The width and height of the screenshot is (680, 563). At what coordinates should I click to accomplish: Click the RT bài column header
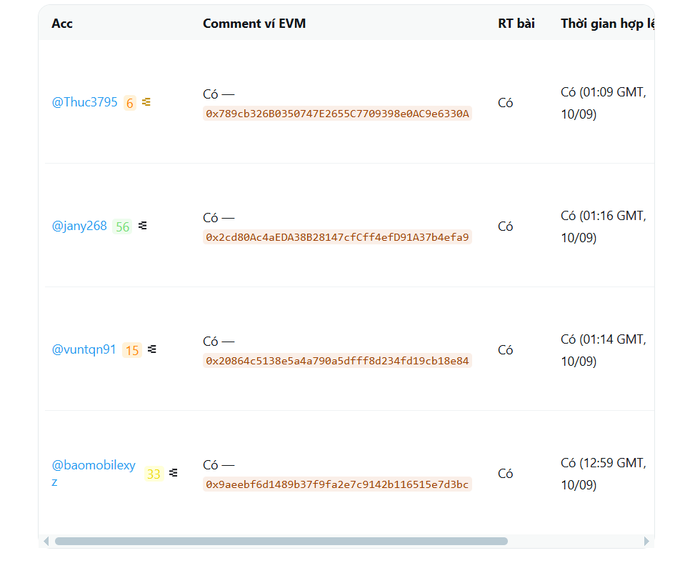click(516, 23)
